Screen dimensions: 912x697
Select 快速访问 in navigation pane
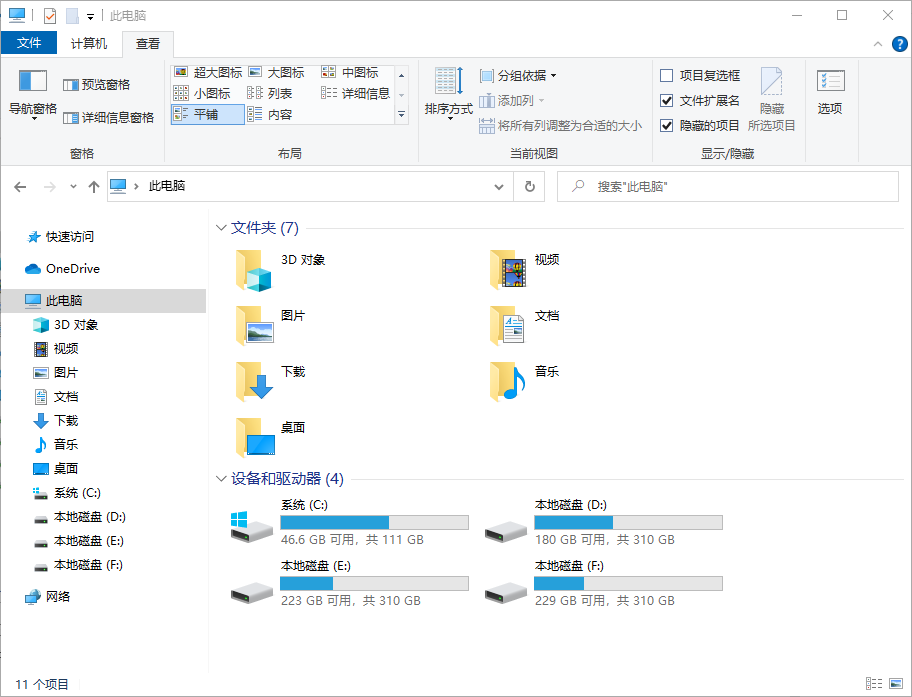click(60, 237)
